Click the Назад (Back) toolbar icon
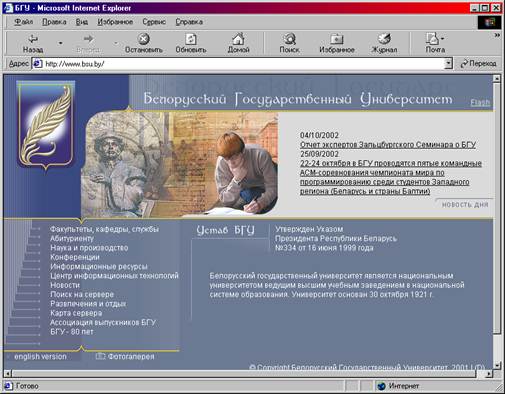505x394 pixels. (x=33, y=39)
